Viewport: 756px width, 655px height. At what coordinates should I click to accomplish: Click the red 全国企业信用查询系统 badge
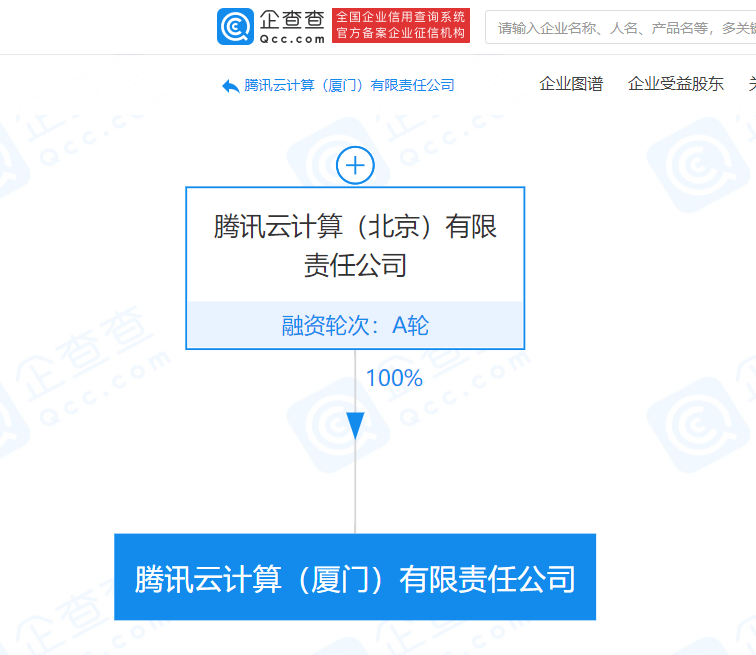tap(401, 26)
